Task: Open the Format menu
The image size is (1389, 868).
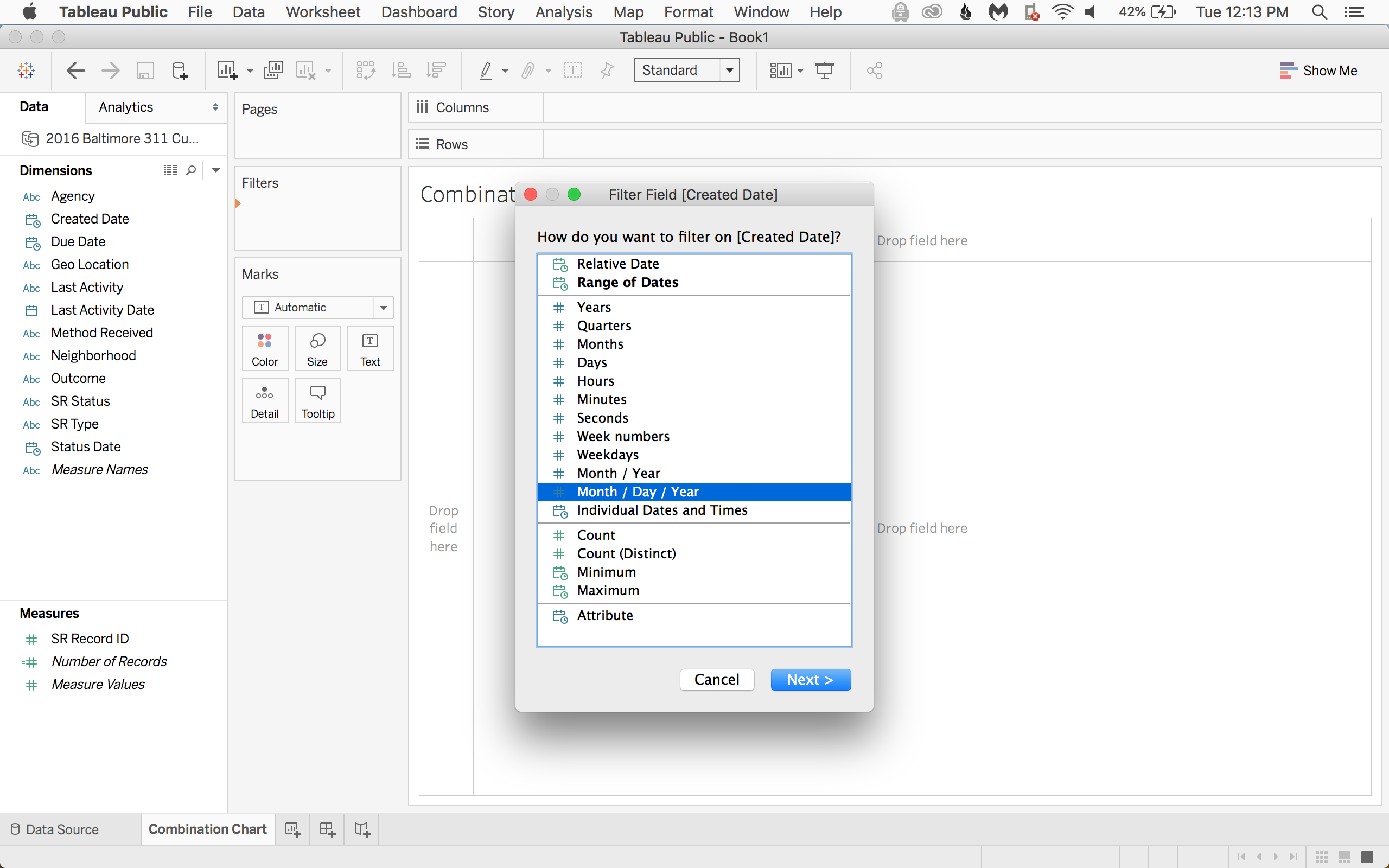Action: pos(688,12)
